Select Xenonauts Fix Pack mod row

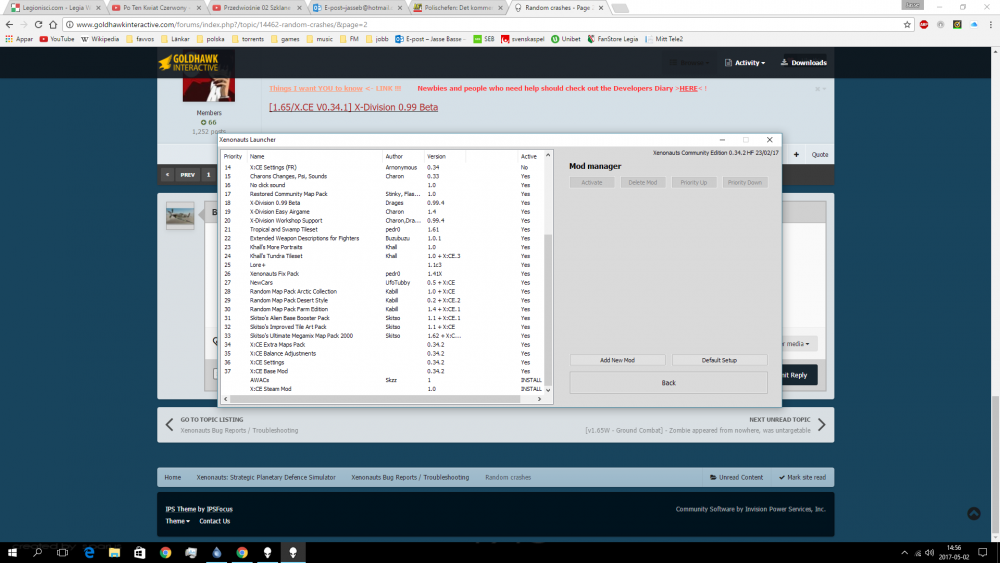[383, 274]
